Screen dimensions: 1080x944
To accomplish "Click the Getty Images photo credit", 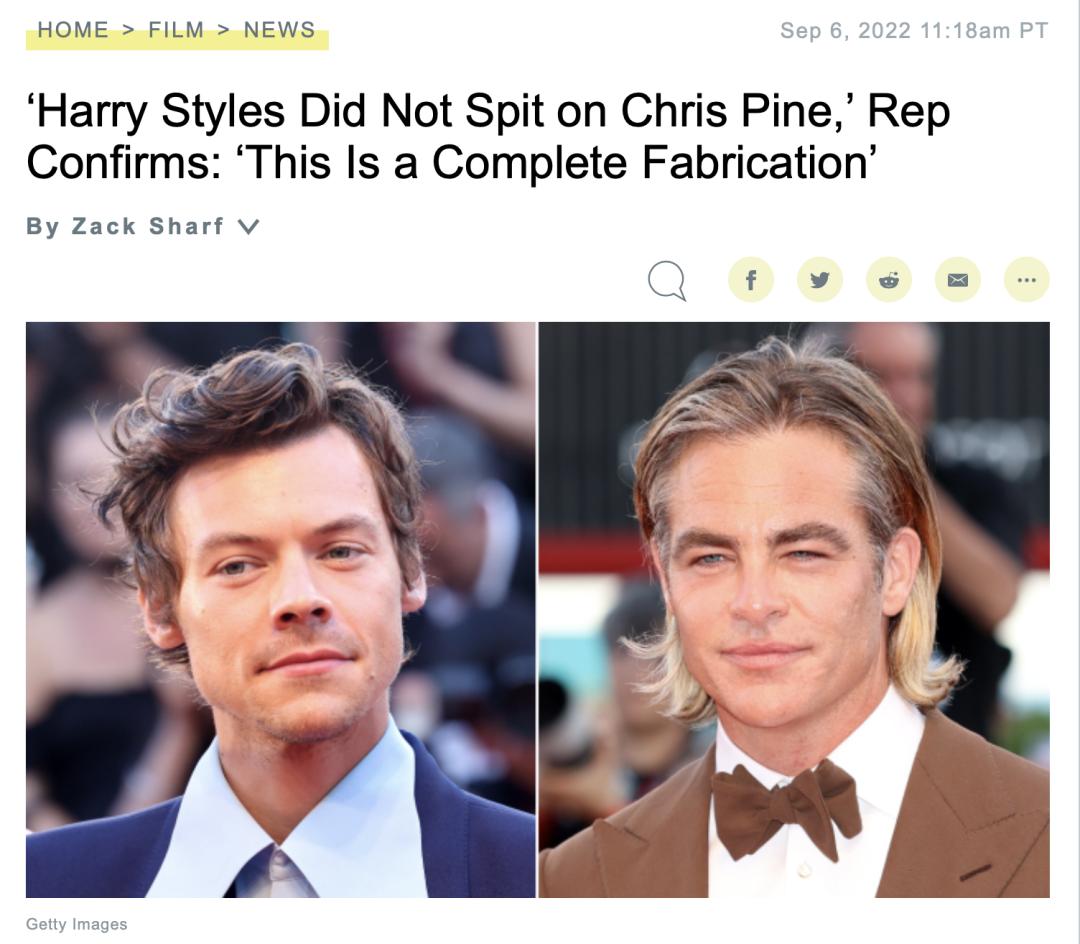I will [76, 924].
